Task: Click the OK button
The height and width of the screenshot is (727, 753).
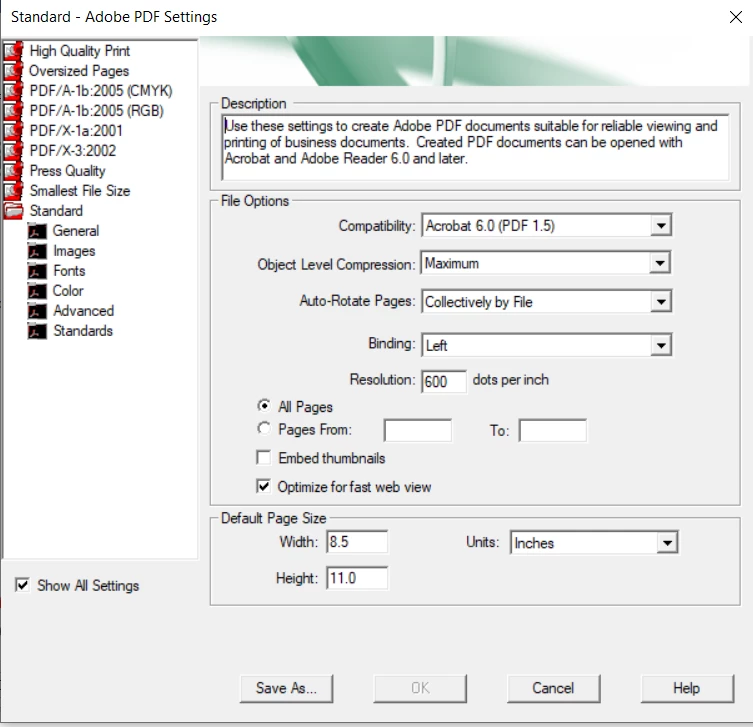Action: pyautogui.click(x=420, y=689)
